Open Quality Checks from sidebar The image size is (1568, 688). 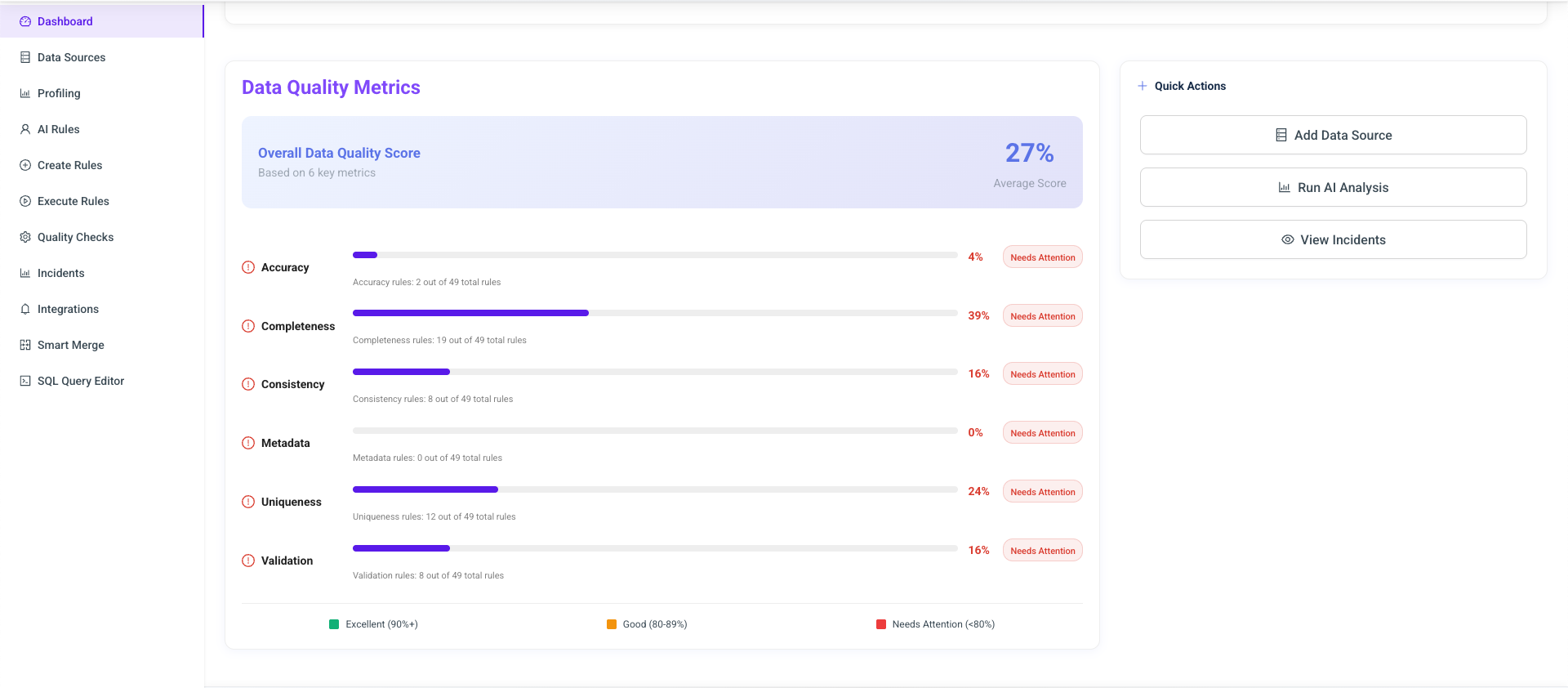[x=101, y=237]
